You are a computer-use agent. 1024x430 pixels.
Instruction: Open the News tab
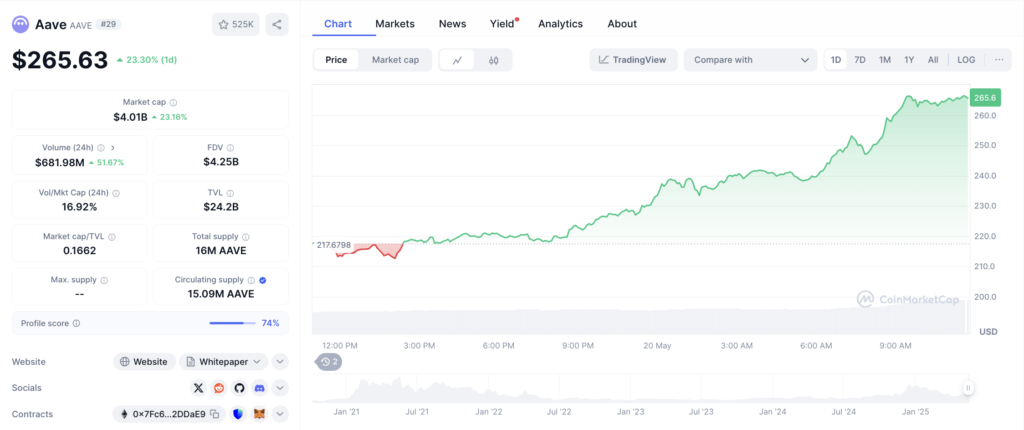(453, 24)
